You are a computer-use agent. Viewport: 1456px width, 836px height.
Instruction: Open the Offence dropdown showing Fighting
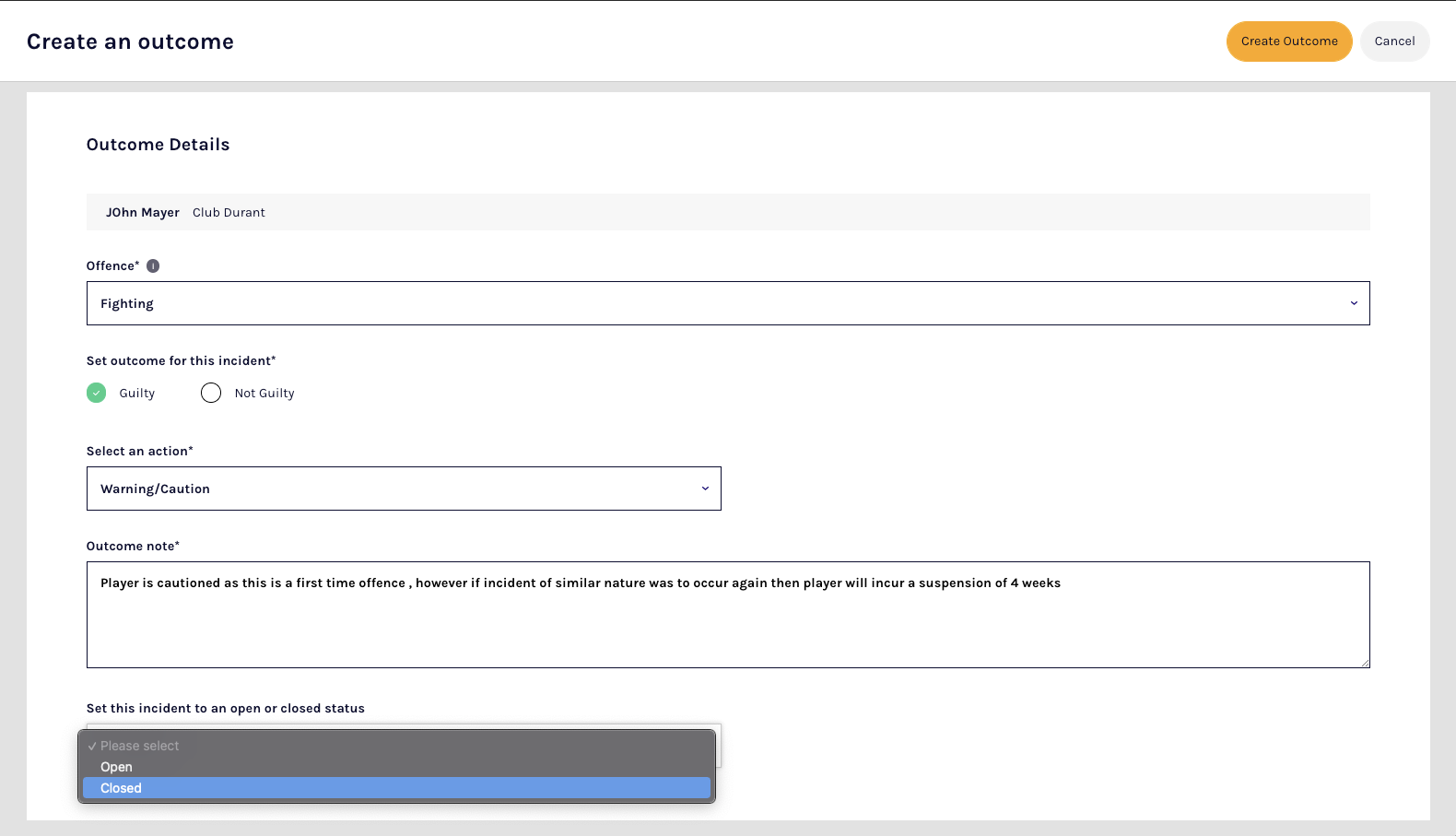719,303
